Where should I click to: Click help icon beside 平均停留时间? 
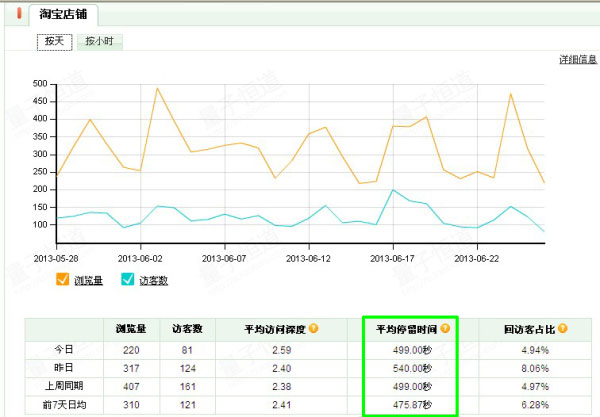point(445,328)
